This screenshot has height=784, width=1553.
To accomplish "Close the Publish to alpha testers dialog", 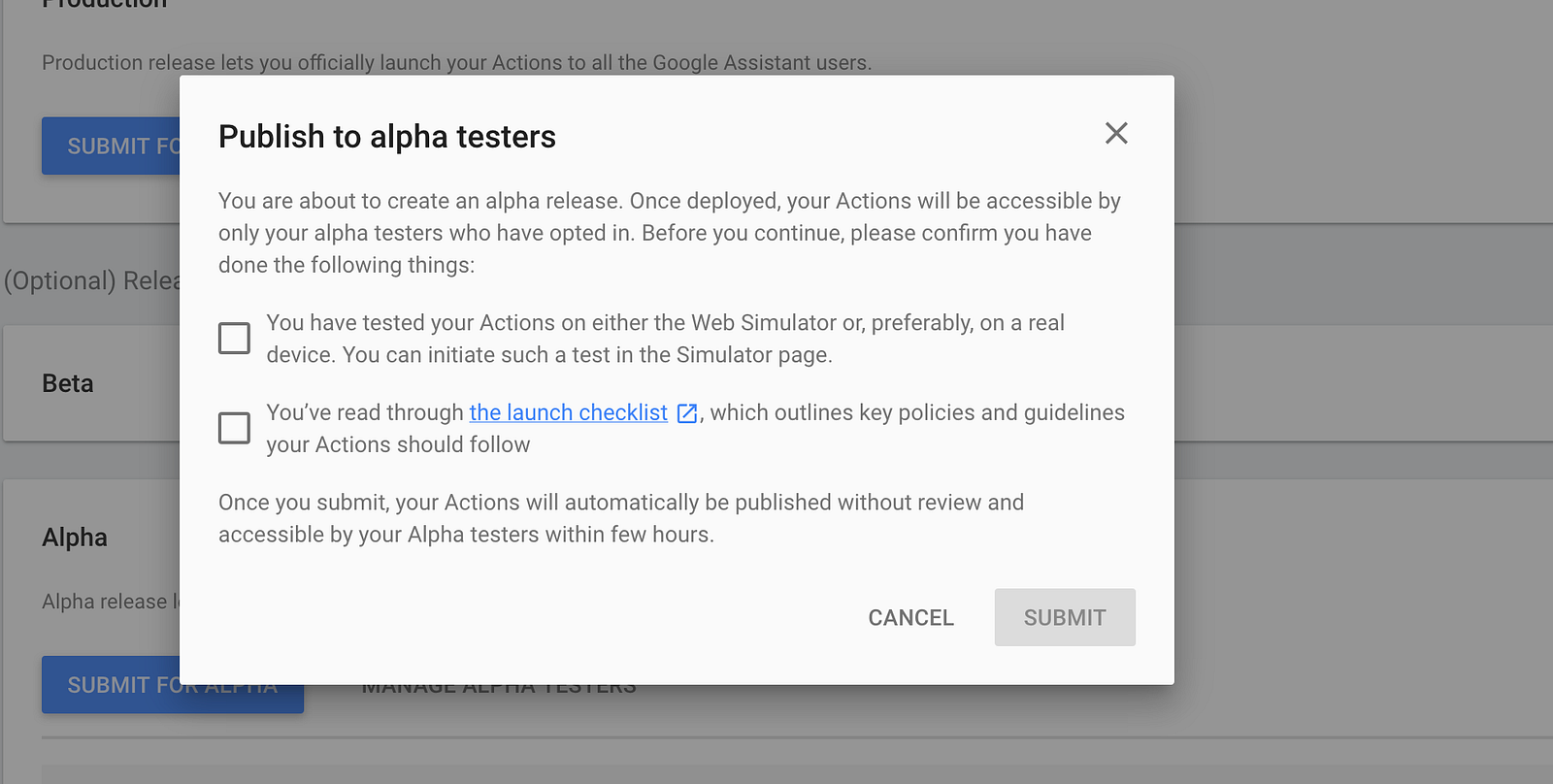I will pyautogui.click(x=1116, y=133).
